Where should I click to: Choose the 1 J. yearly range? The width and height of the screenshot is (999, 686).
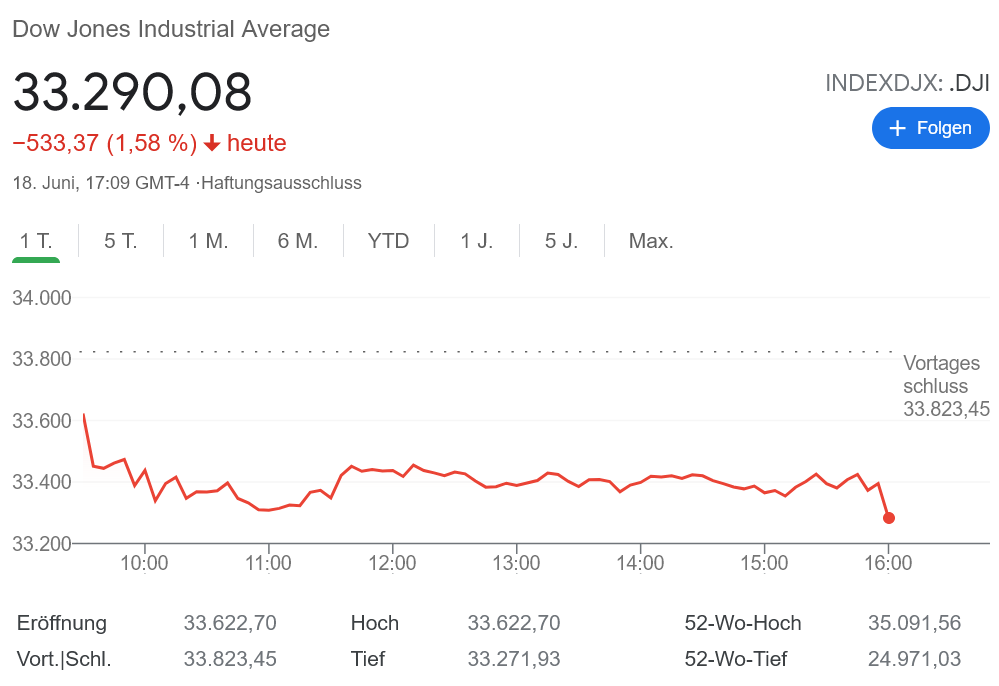[x=477, y=241]
